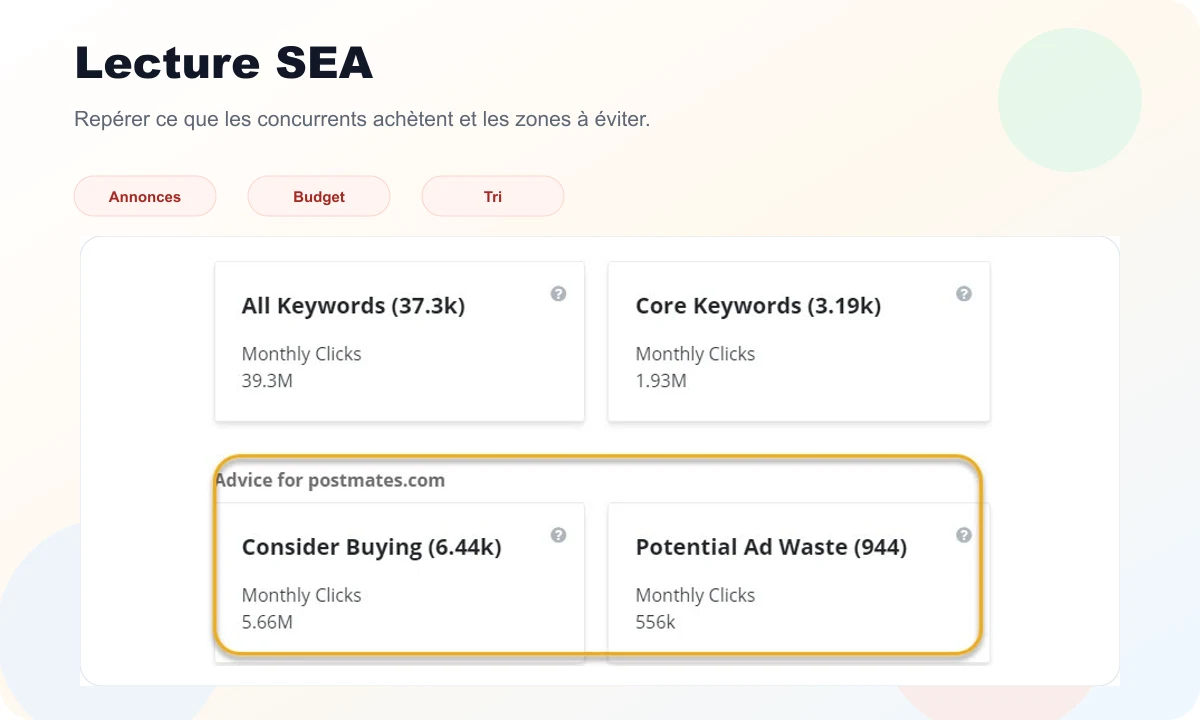The width and height of the screenshot is (1200, 720).
Task: Click the 39.3M monthly clicks value
Action: [267, 381]
